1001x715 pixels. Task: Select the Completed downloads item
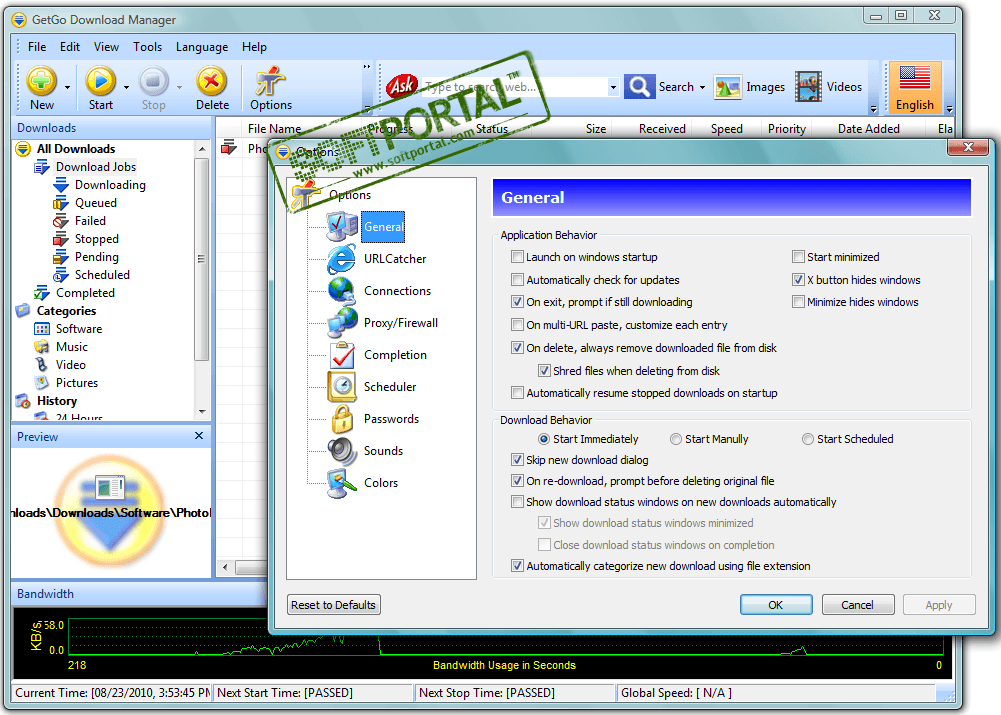85,292
